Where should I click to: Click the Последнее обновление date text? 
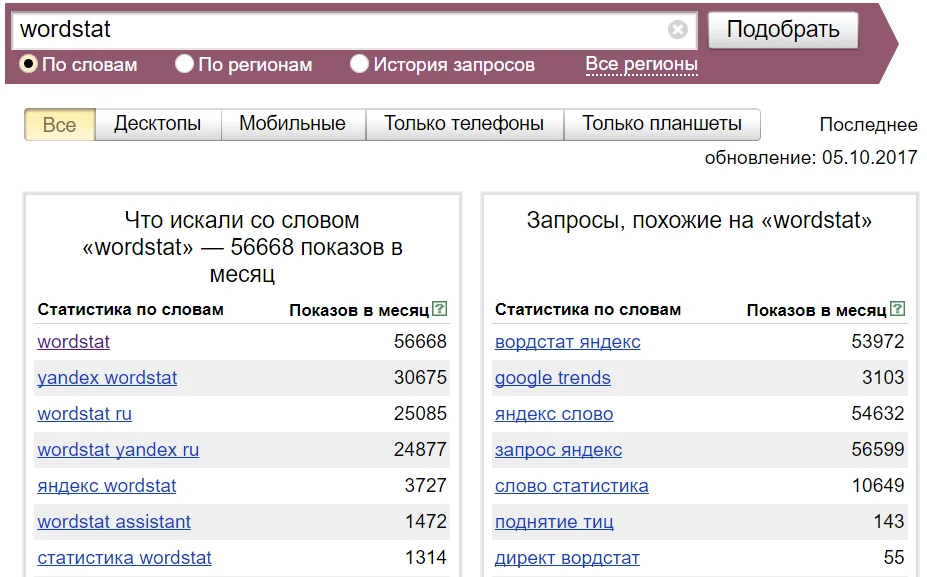click(811, 141)
